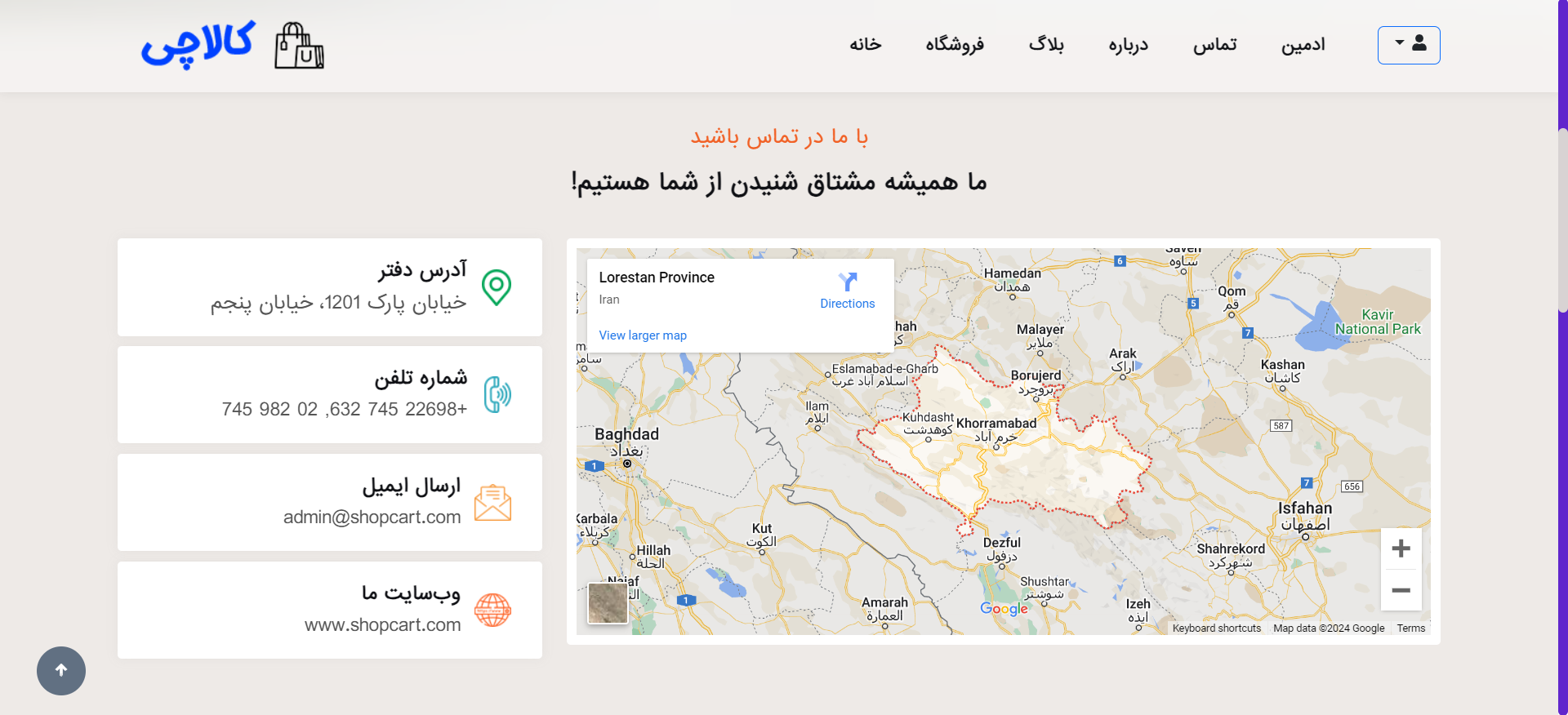Switch to satellite map view thumbnail
Viewport: 1568px width, 715px height.
coord(608,603)
